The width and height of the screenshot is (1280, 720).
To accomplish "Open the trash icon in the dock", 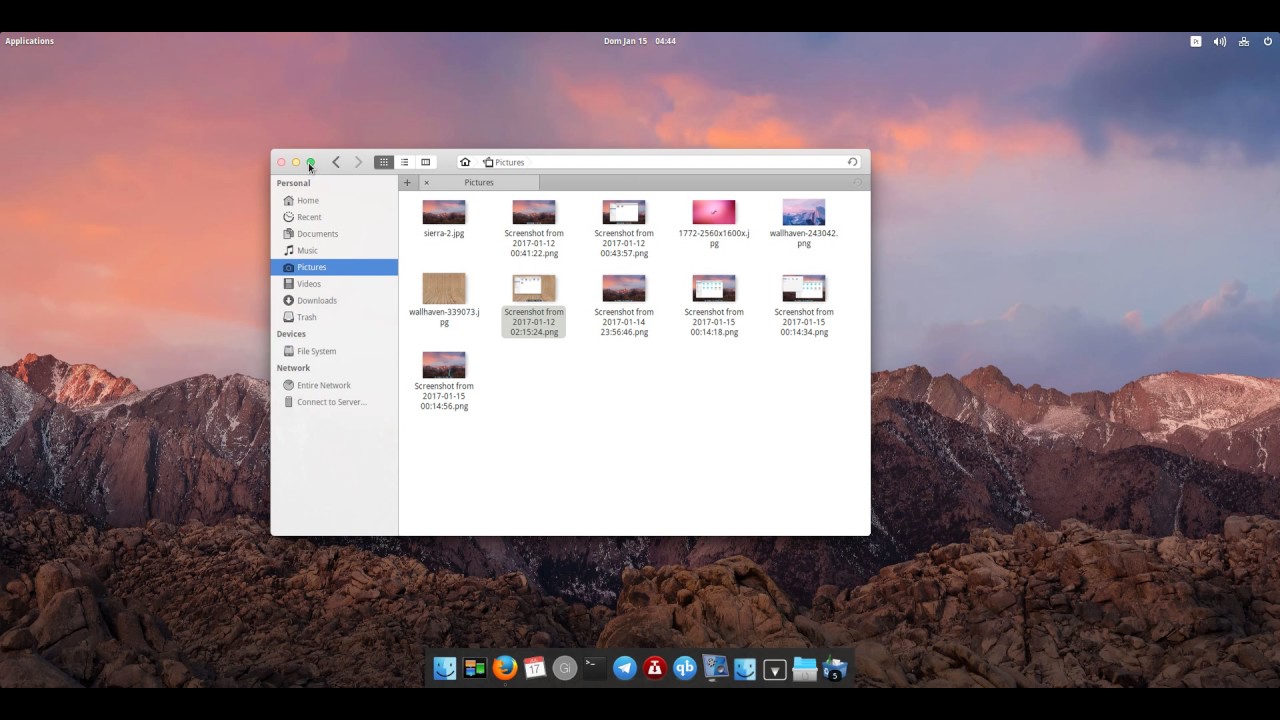I will pyautogui.click(x=835, y=668).
